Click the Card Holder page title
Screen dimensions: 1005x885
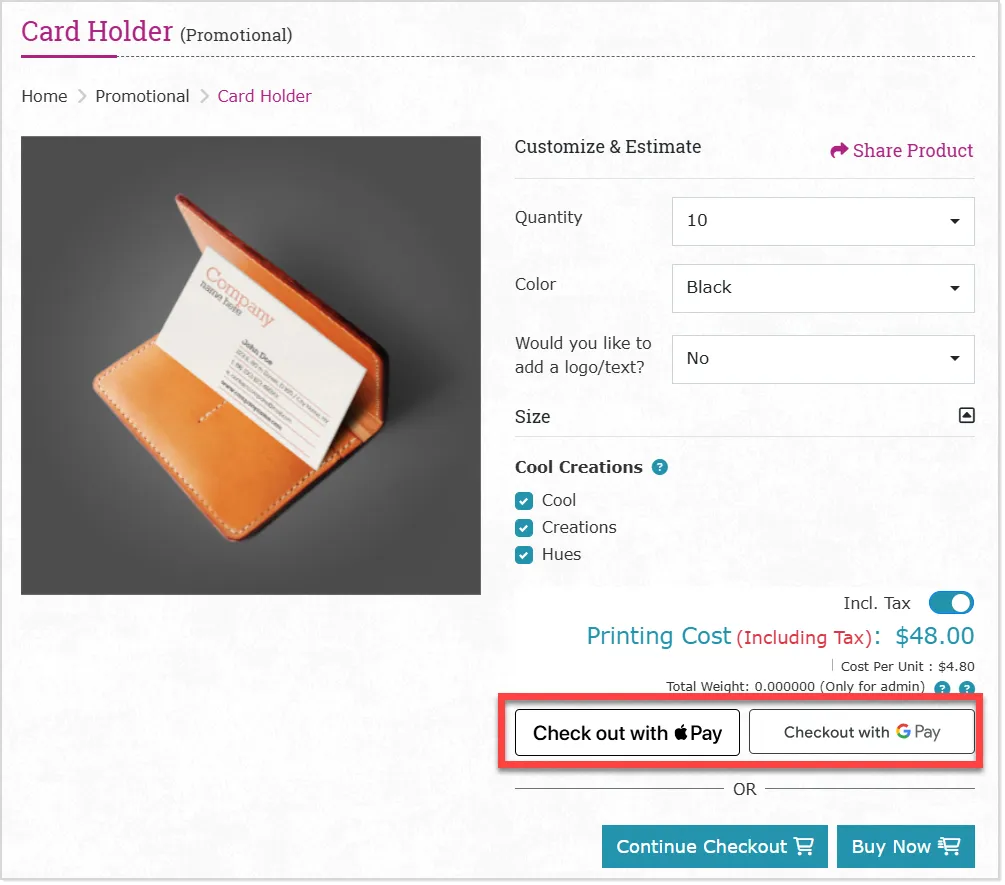tap(97, 32)
